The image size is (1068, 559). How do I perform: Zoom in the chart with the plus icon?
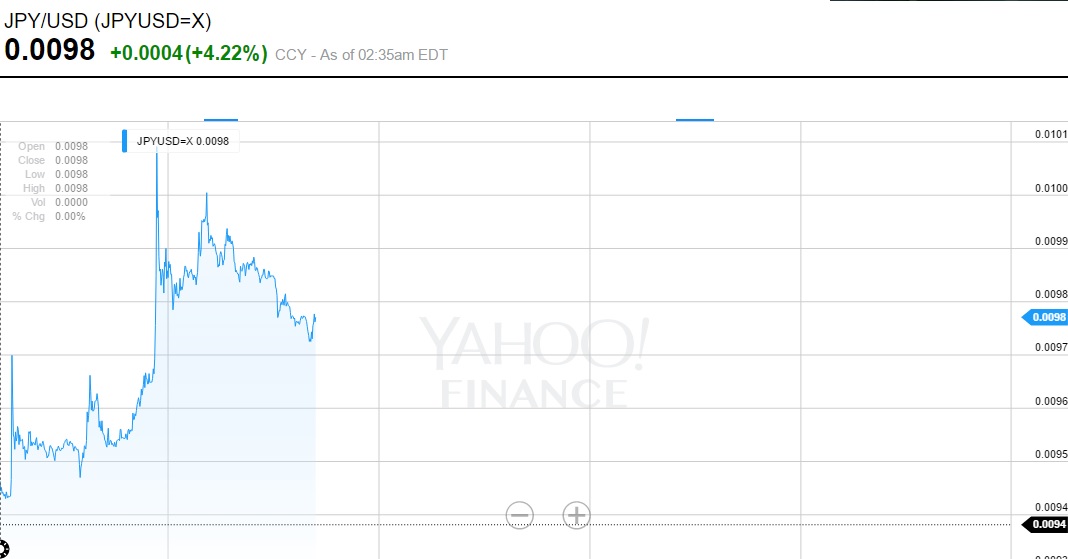pos(576,515)
